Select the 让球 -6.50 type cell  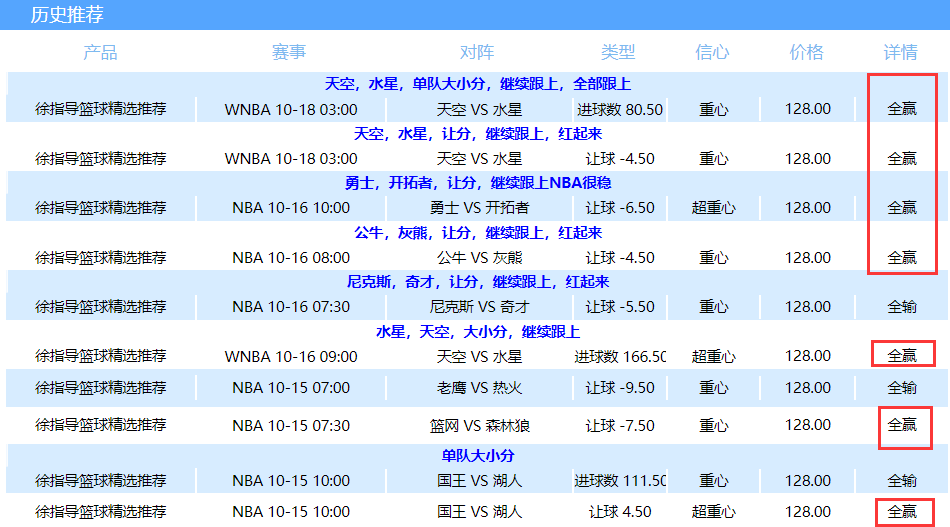[620, 208]
